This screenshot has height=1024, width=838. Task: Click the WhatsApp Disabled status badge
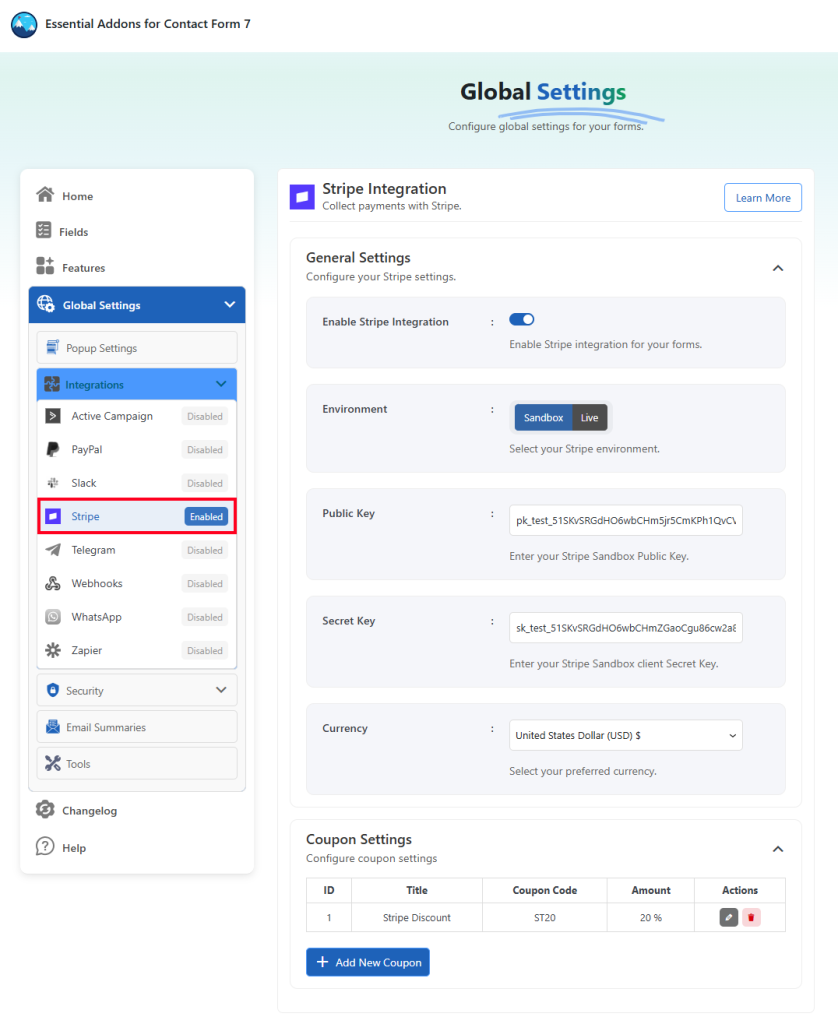[205, 617]
